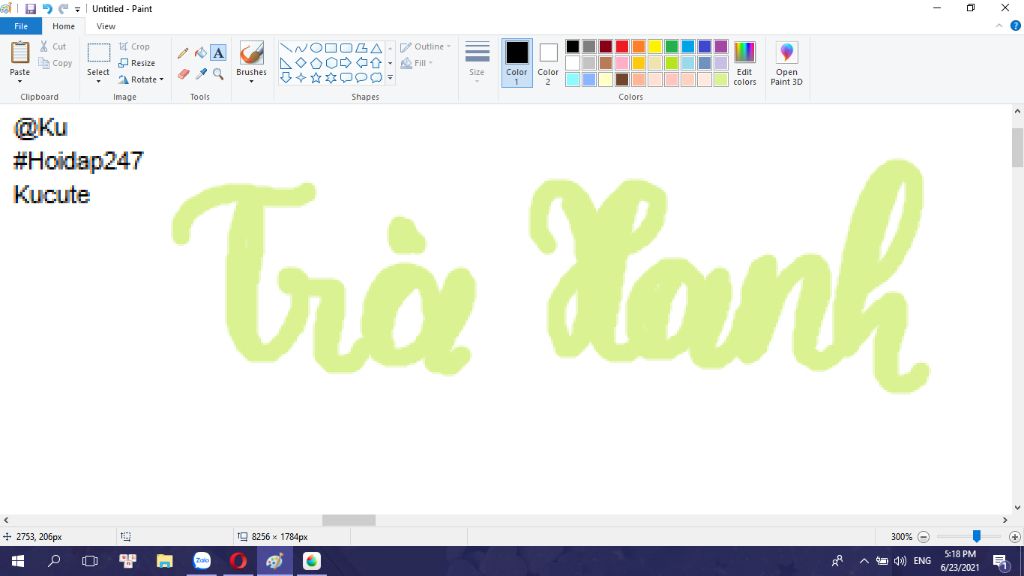The image size is (1024, 576).
Task: Open the File menu
Action: click(21, 26)
